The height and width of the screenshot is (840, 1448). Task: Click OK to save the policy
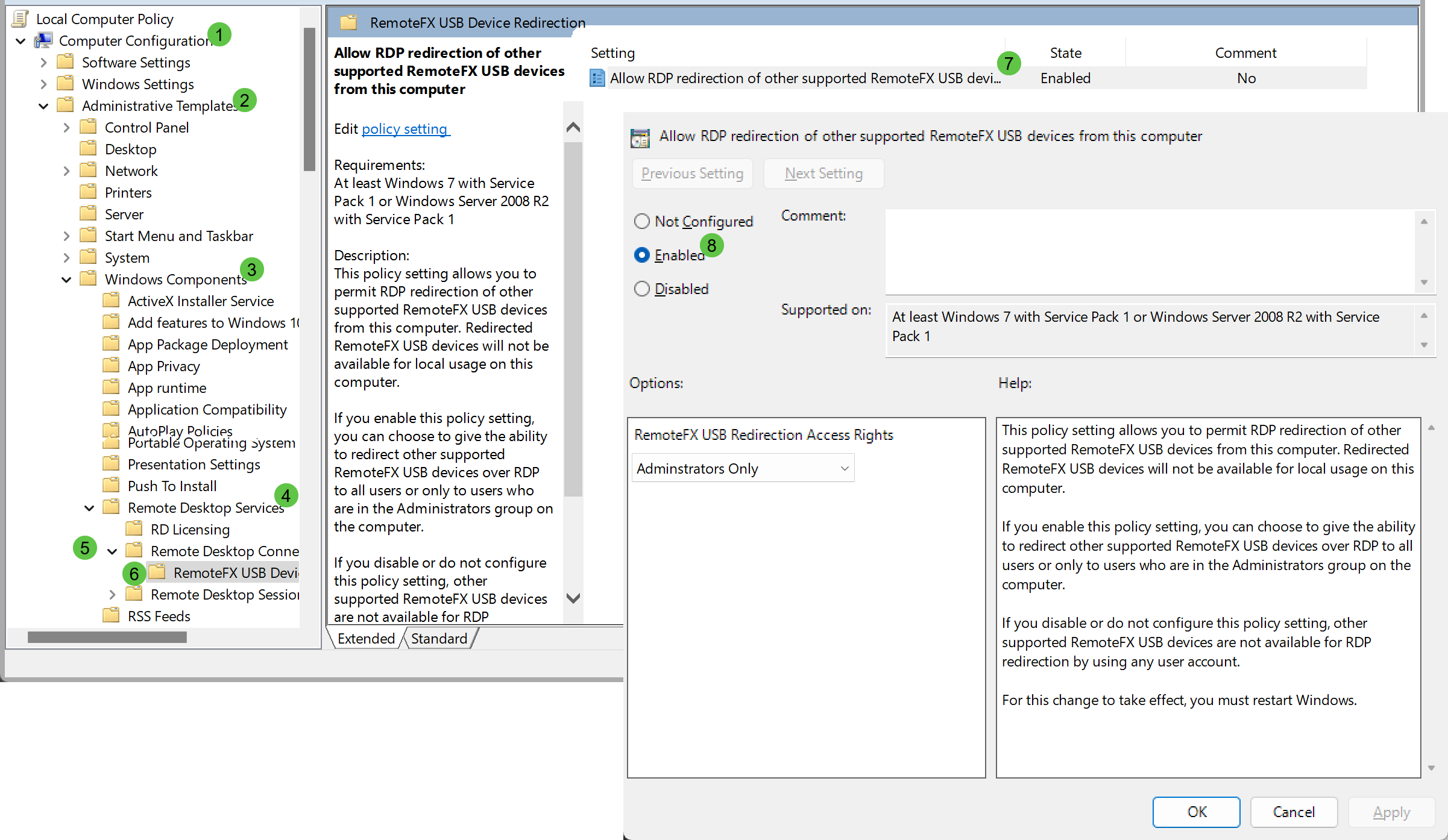1197,812
